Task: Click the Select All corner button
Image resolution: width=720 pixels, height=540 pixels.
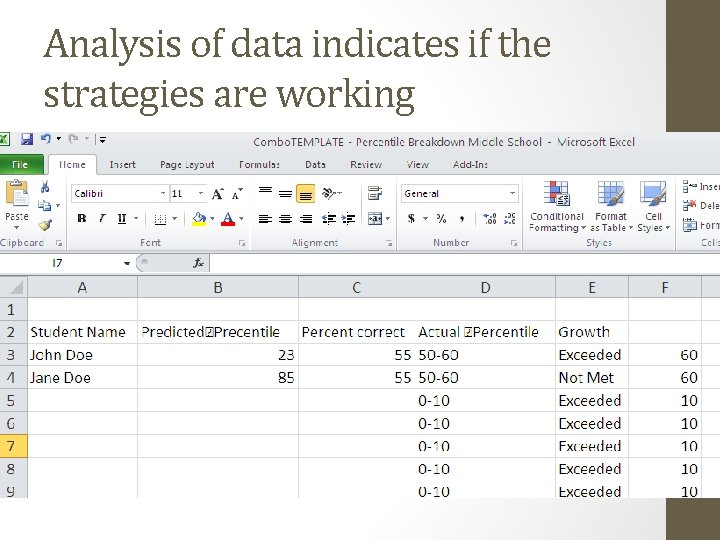Action: click(14, 287)
